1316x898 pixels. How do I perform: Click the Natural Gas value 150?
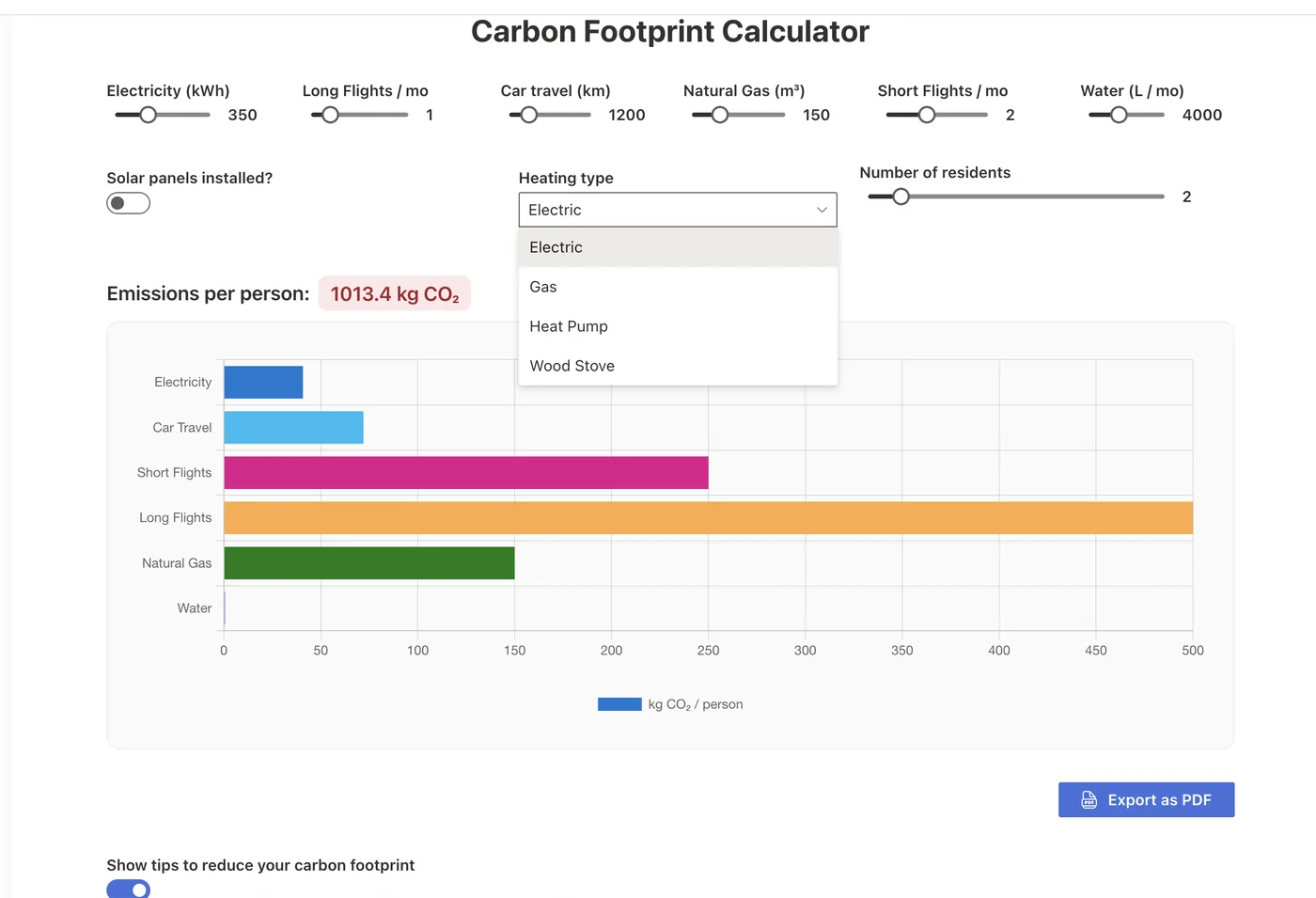point(816,115)
